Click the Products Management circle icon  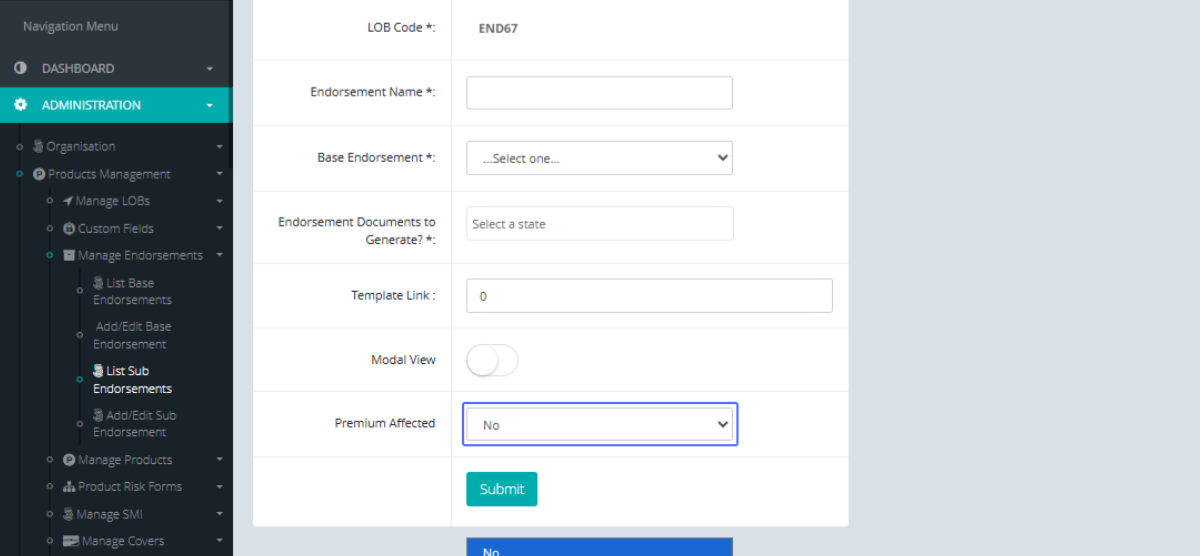tap(39, 174)
